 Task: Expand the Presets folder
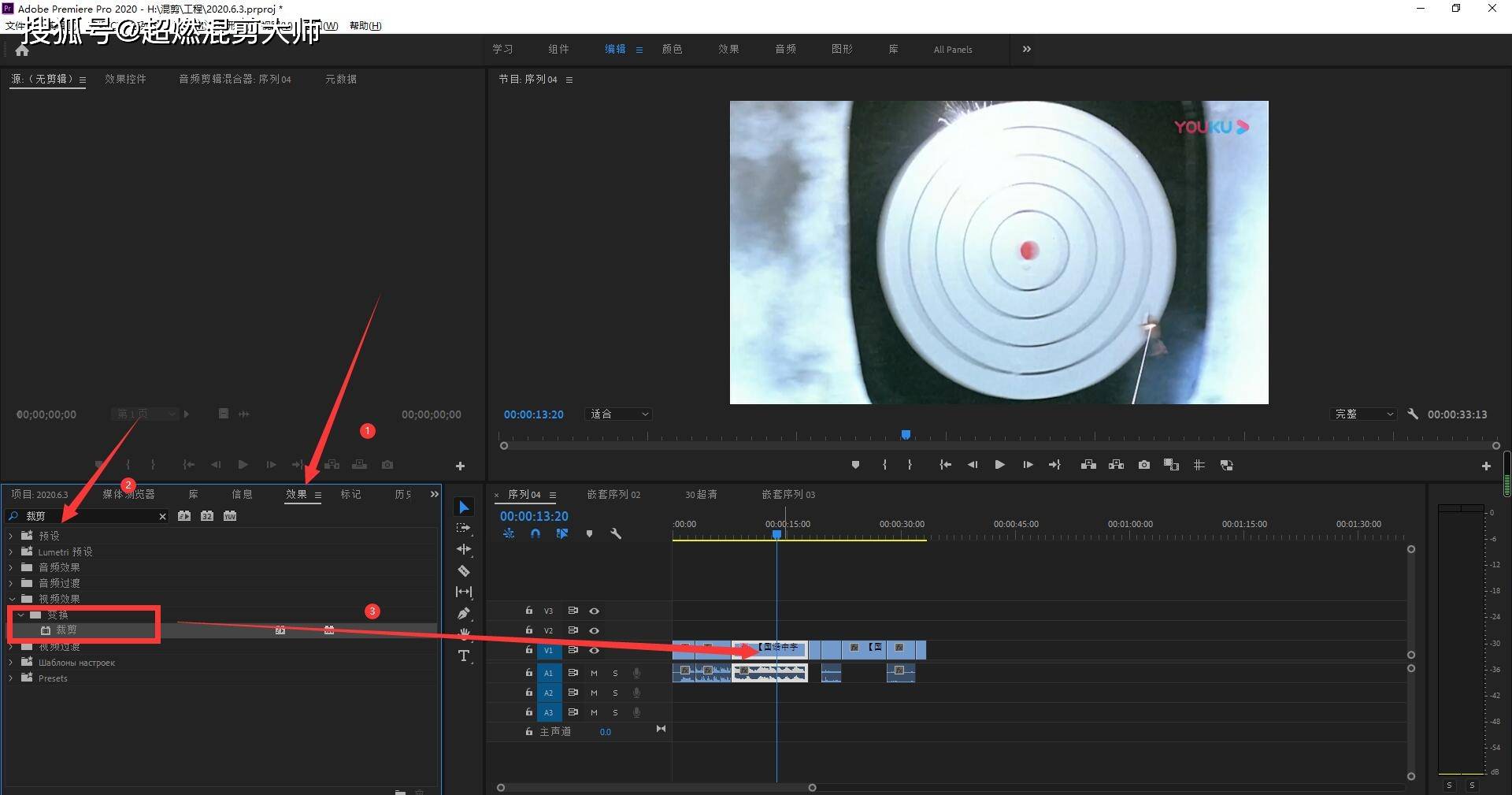click(x=11, y=678)
